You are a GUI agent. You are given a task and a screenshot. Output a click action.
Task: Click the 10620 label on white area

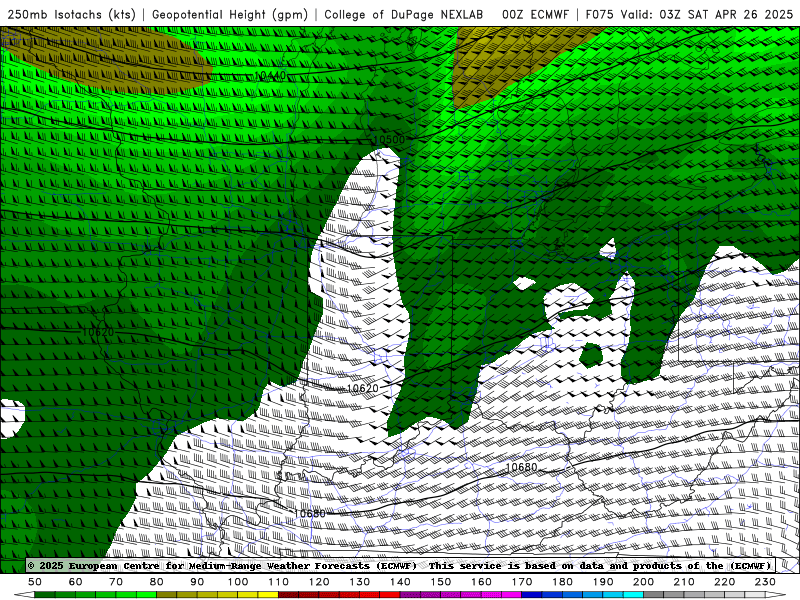coord(363,388)
